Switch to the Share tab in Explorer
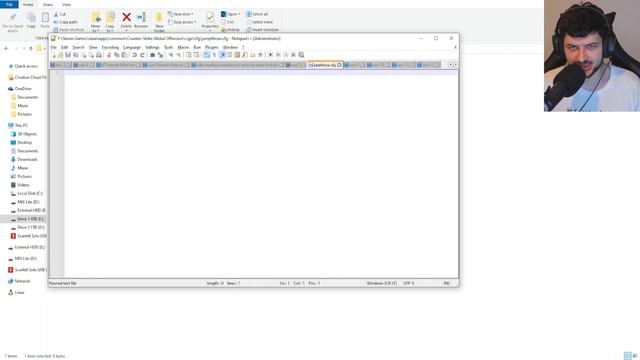This screenshot has height=360, width=640. coord(48,4)
